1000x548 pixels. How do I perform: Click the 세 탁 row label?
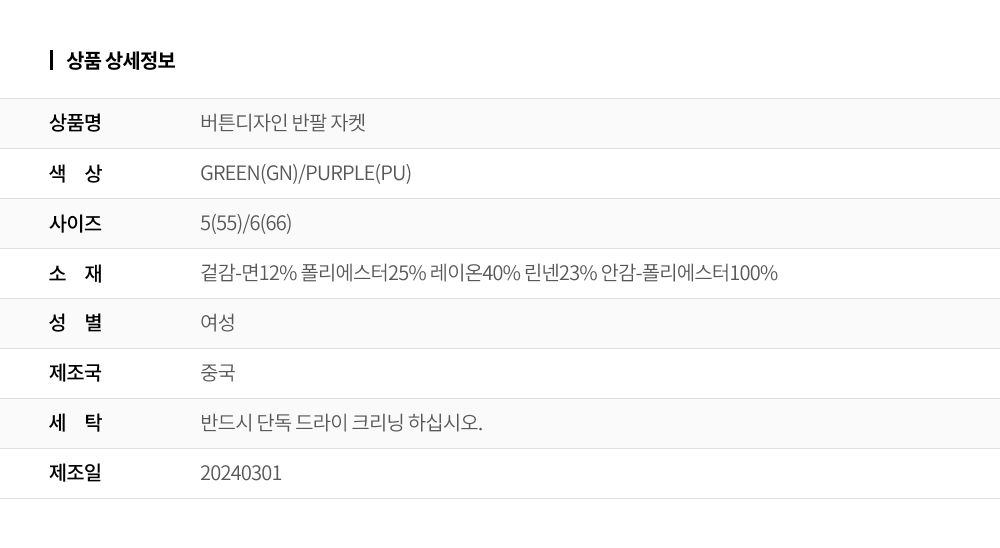(x=75, y=423)
